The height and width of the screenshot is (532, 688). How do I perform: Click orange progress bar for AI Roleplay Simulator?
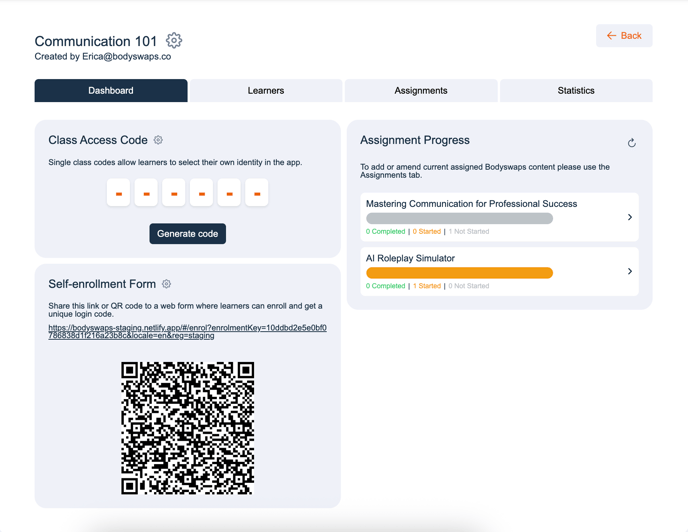pyautogui.click(x=459, y=273)
